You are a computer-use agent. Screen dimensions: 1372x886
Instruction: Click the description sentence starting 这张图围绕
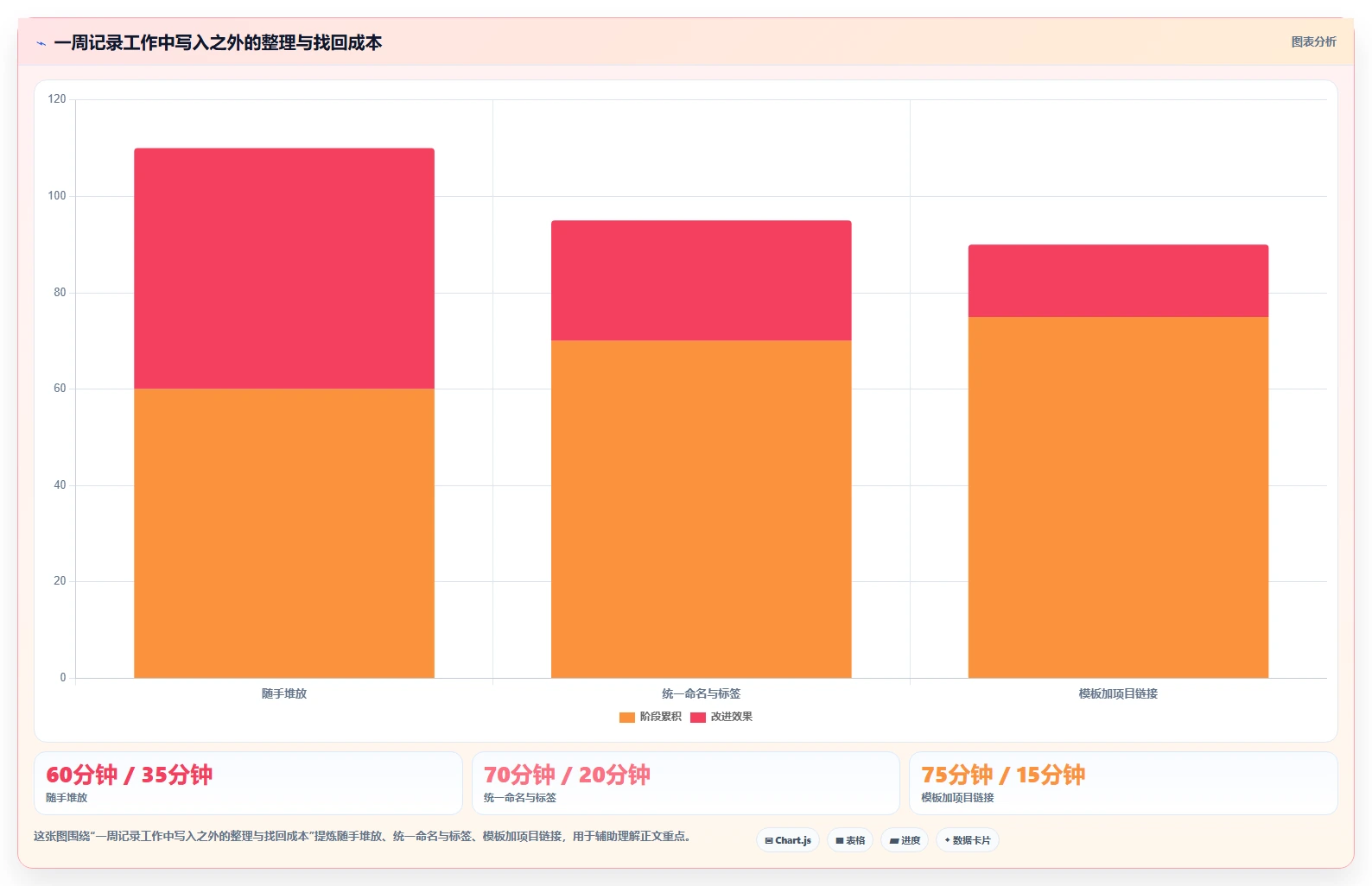[x=363, y=836]
